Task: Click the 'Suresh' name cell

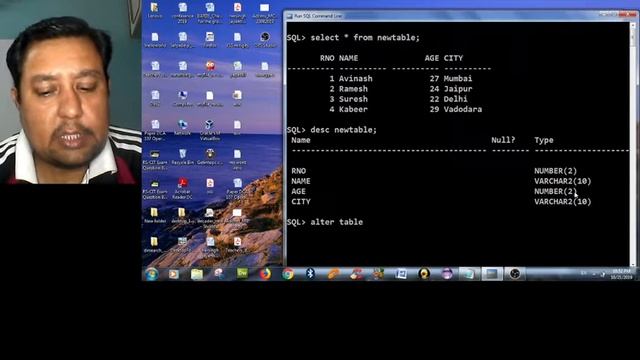Action: click(353, 99)
